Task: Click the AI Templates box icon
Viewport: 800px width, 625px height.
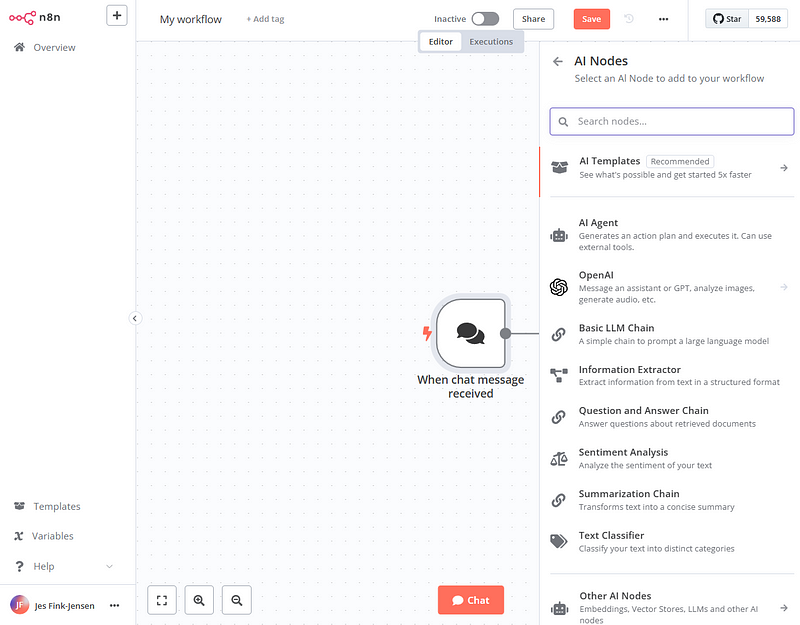Action: (x=559, y=167)
